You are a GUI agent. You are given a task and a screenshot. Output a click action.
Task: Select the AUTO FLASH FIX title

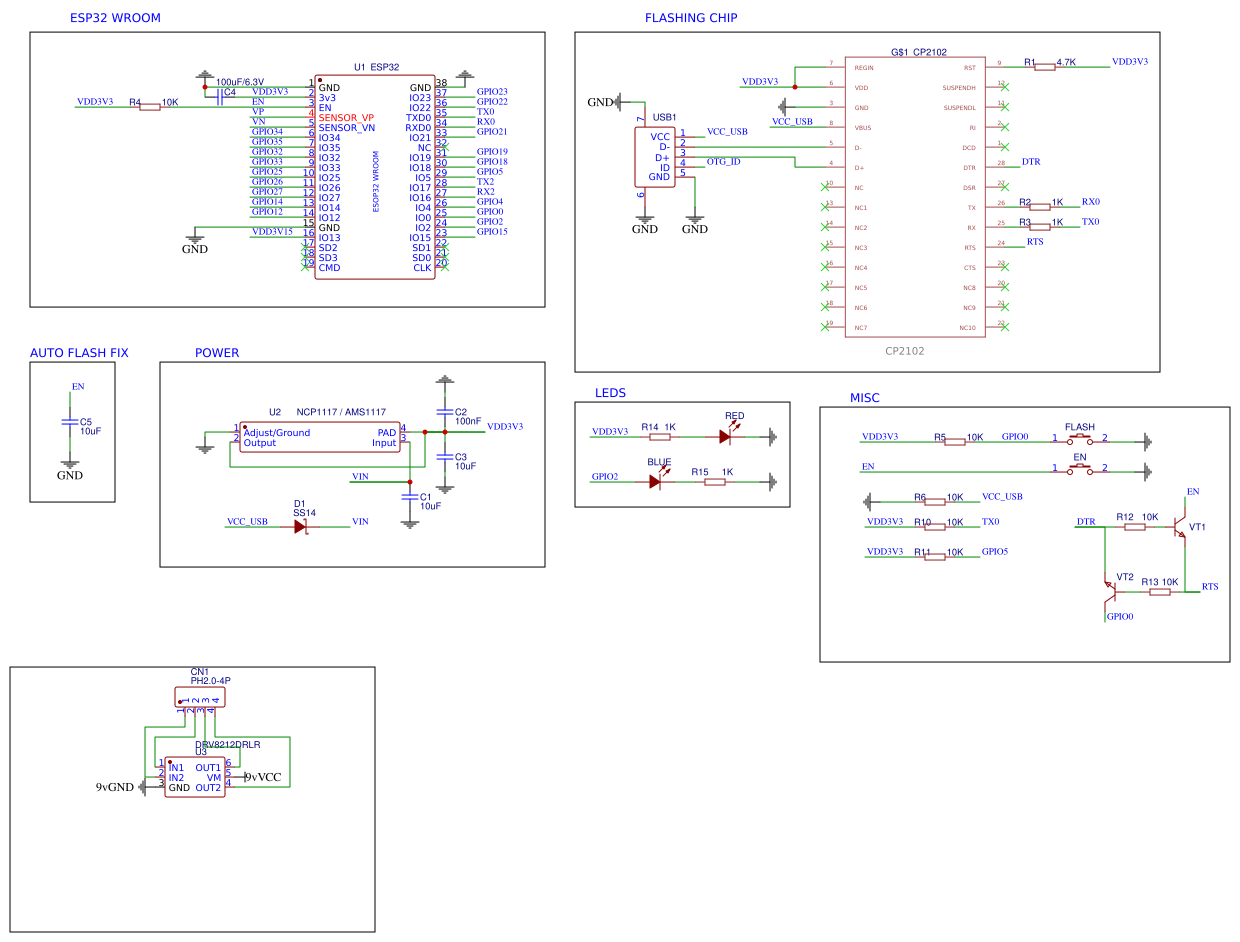tap(79, 353)
